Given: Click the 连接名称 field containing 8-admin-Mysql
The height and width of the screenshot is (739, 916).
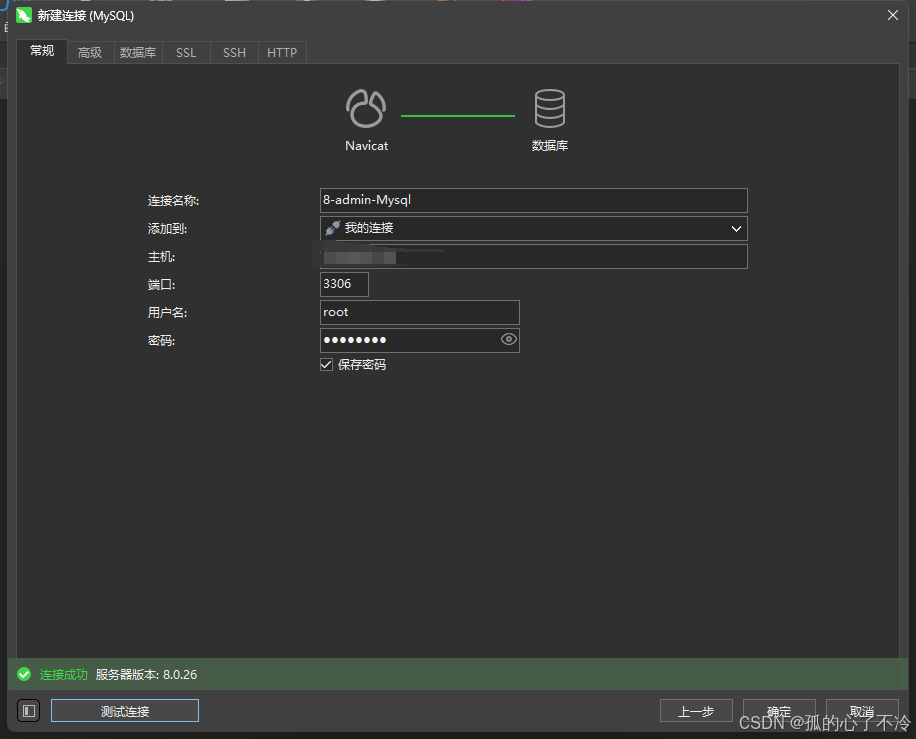Looking at the screenshot, I should [x=533, y=200].
